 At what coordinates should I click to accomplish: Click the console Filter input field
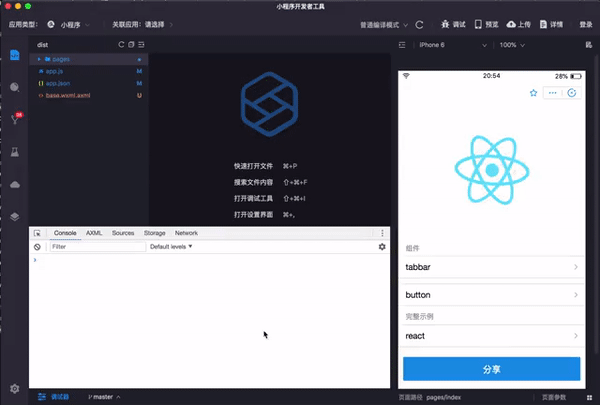click(x=98, y=247)
